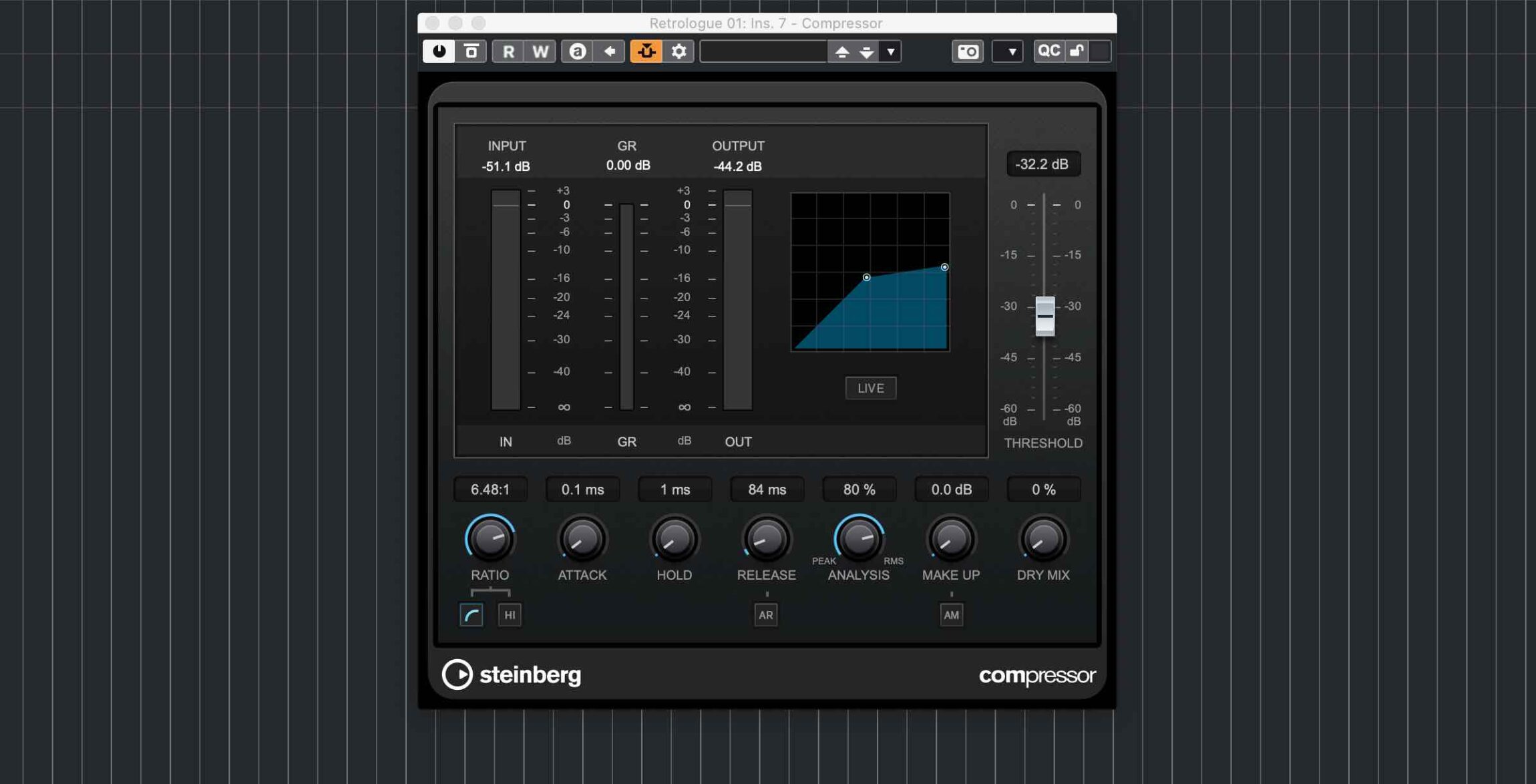The height and width of the screenshot is (784, 1536).
Task: Click the input level meter bar
Action: 506,300
